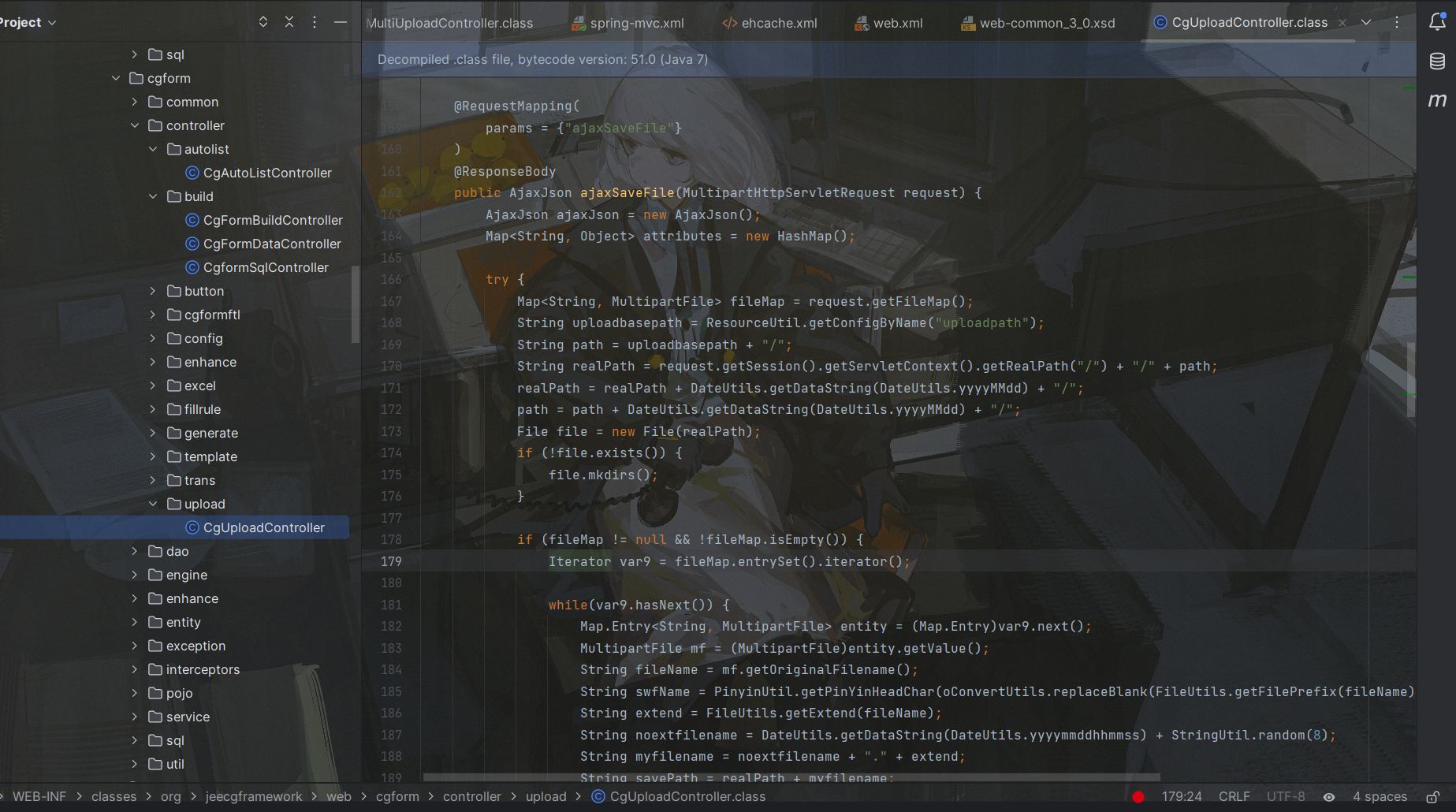Select the excel folder
Image resolution: width=1456 pixels, height=812 pixels.
point(192,386)
